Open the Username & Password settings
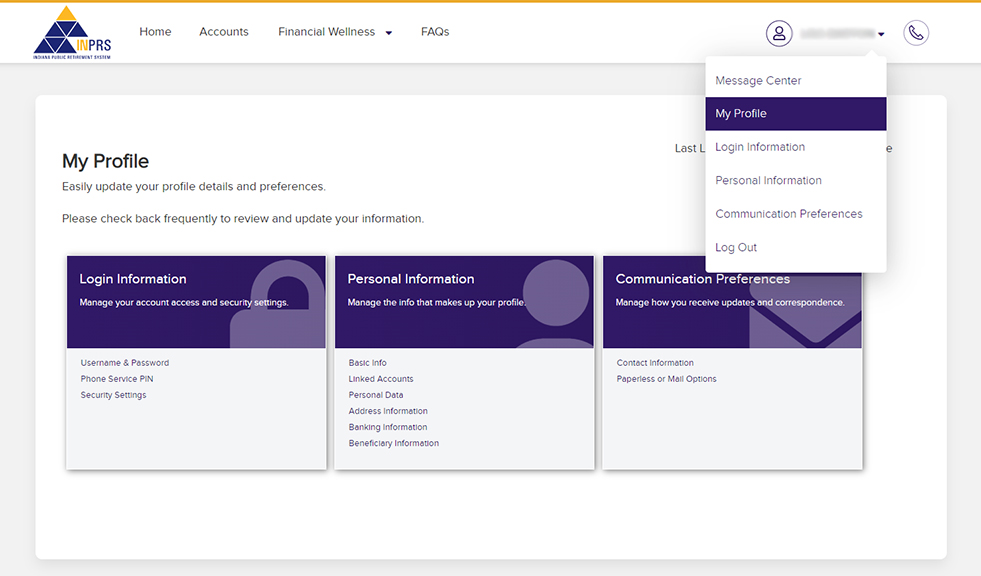Image resolution: width=981 pixels, height=576 pixels. 124,362
